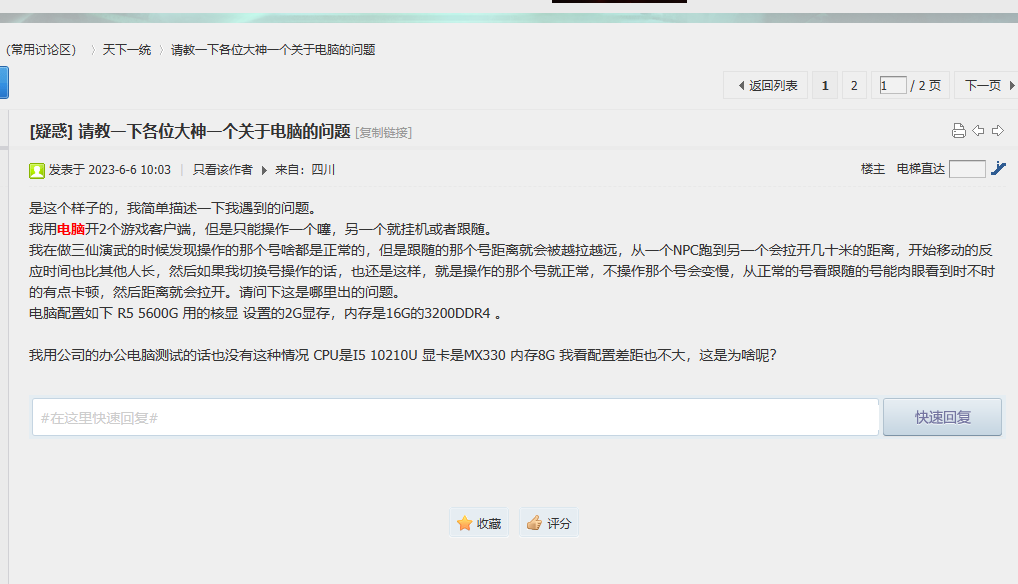Click the star 收藏 favorite button
This screenshot has width=1018, height=584.
click(x=479, y=523)
